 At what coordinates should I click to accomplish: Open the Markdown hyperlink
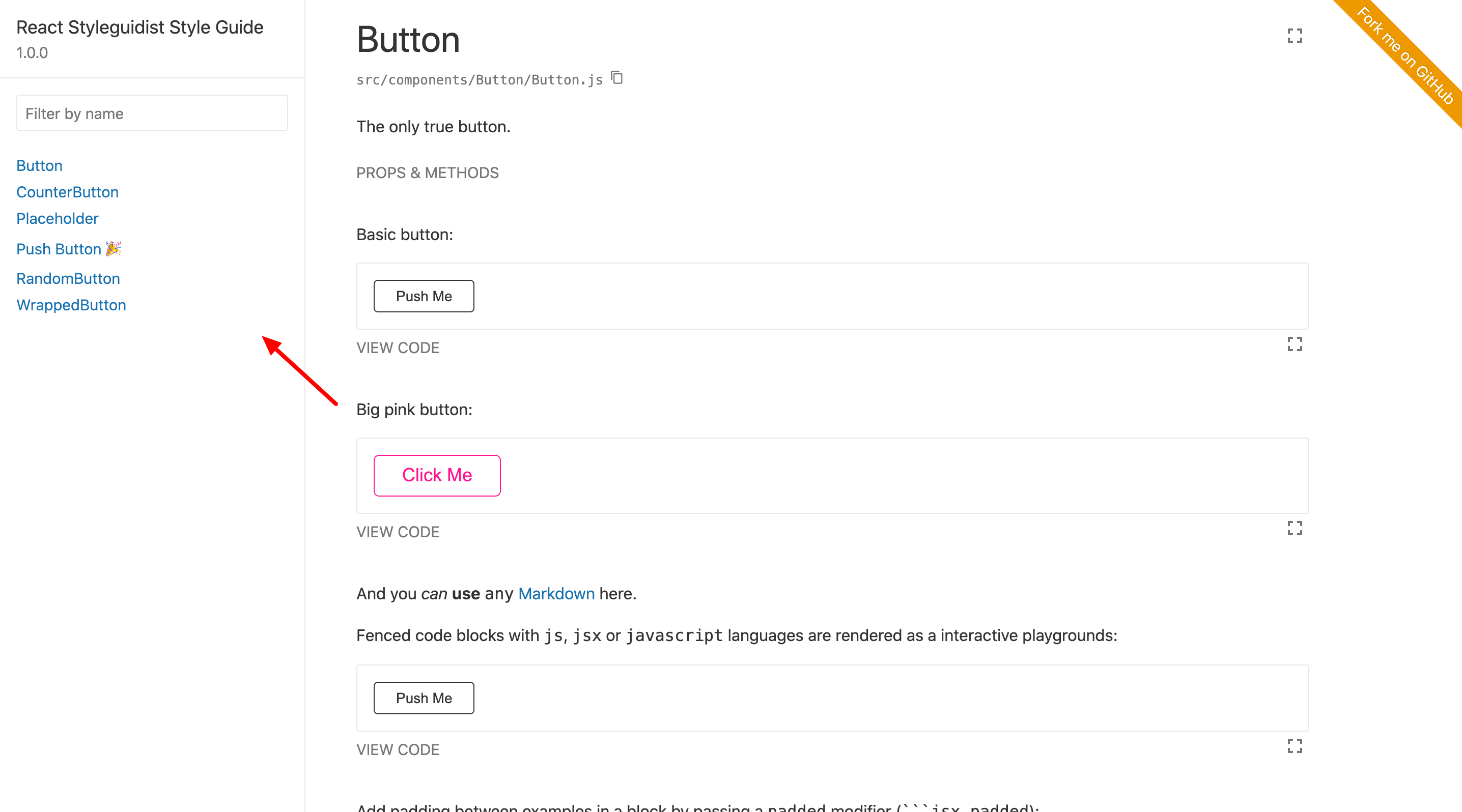pyautogui.click(x=556, y=593)
